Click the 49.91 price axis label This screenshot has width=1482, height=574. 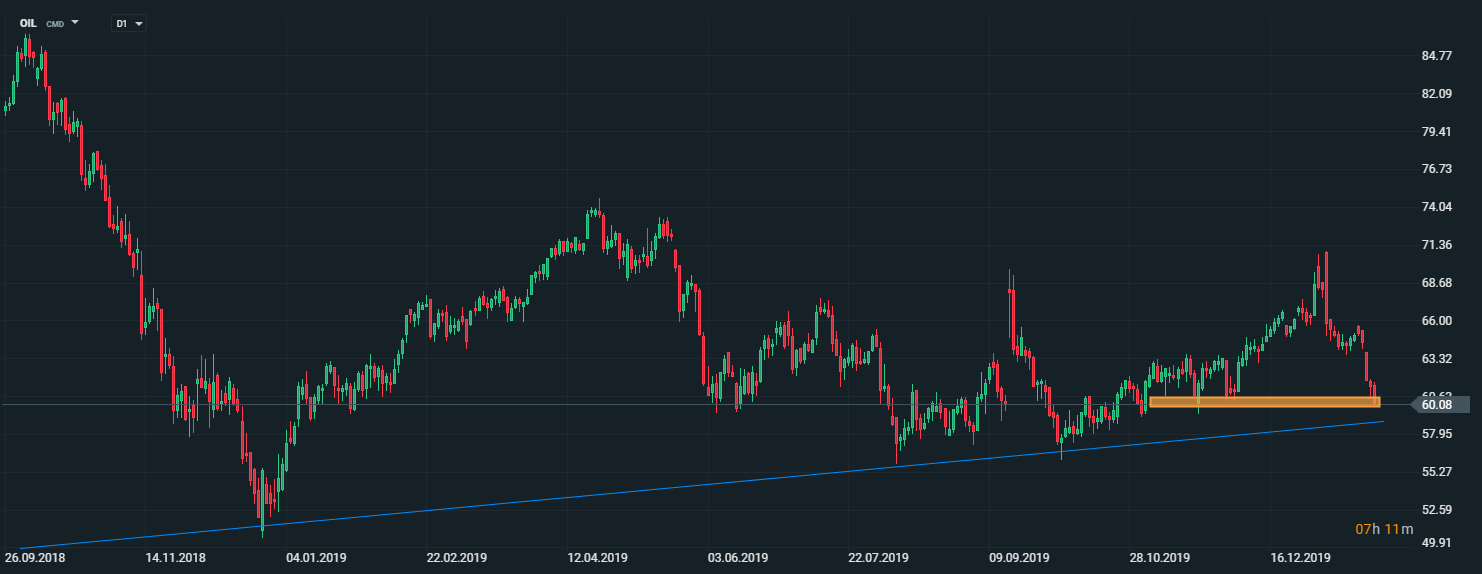(x=1436, y=544)
